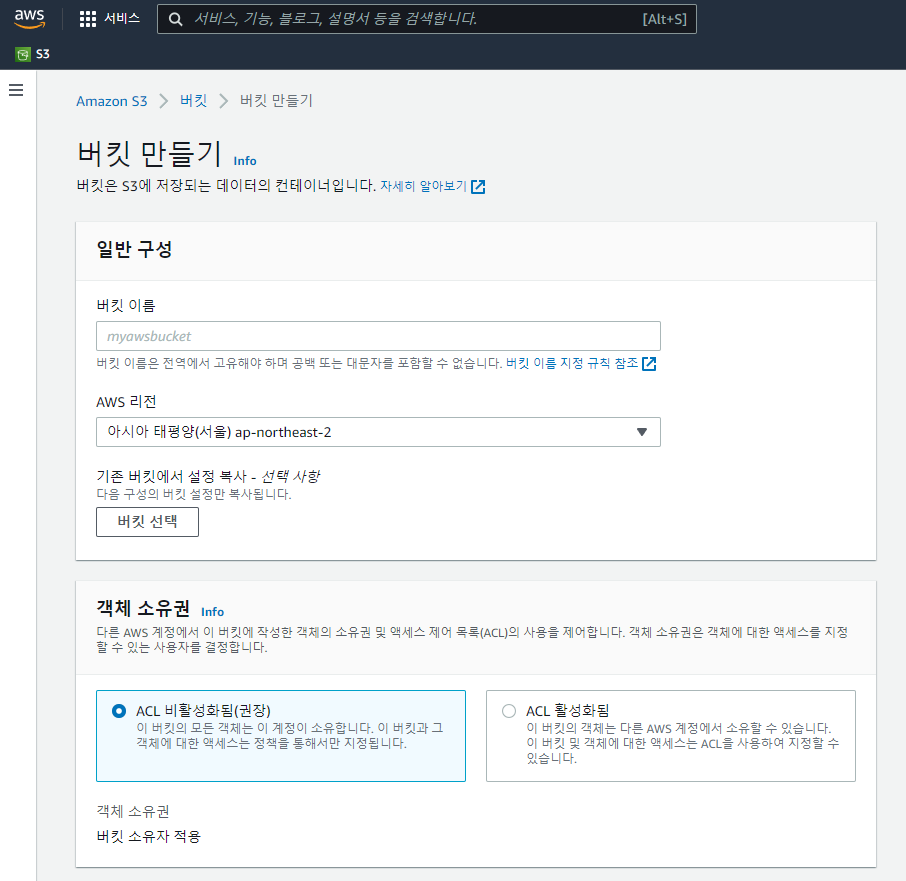Open Info link next to 버킷 만들기 title
Image resolution: width=906 pixels, height=881 pixels.
(x=245, y=161)
